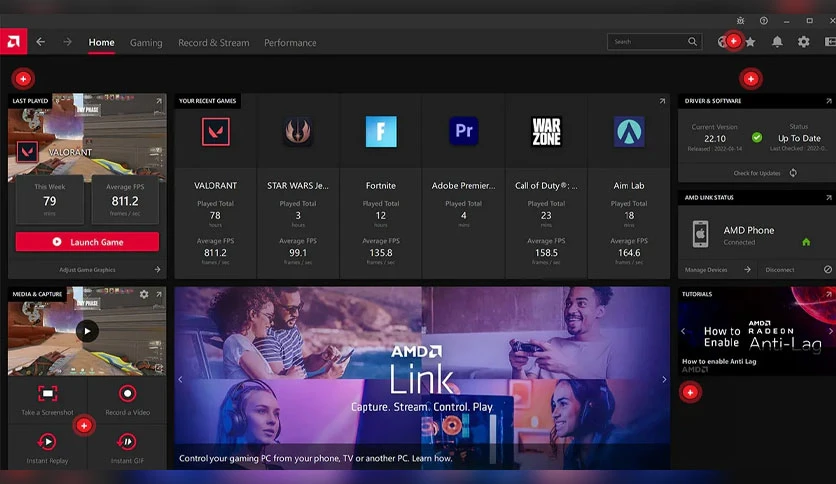Click the Aim Lab Average FPS 164.6 value

[x=629, y=253]
